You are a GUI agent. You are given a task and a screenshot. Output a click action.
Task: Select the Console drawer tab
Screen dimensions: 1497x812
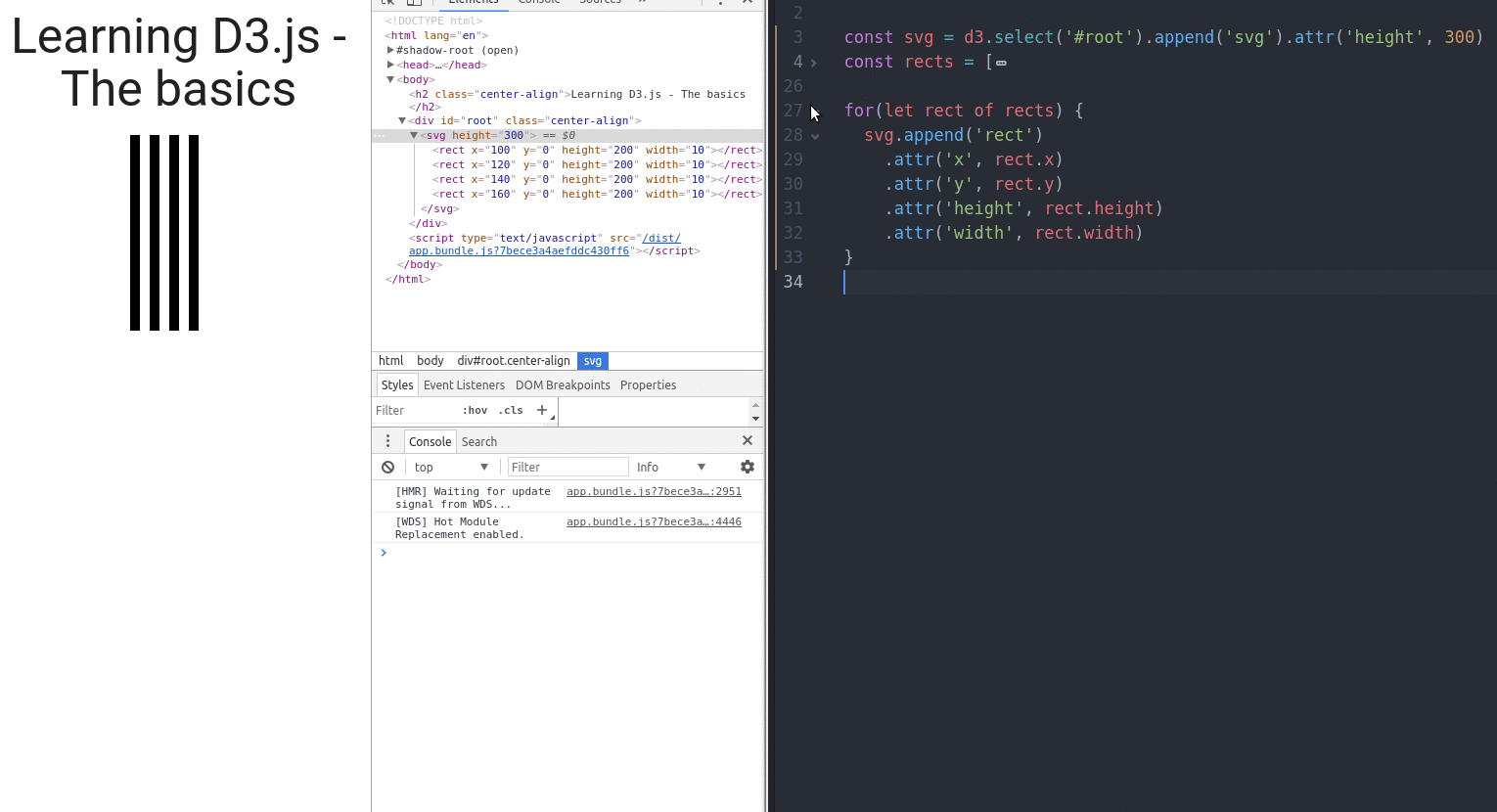point(430,441)
